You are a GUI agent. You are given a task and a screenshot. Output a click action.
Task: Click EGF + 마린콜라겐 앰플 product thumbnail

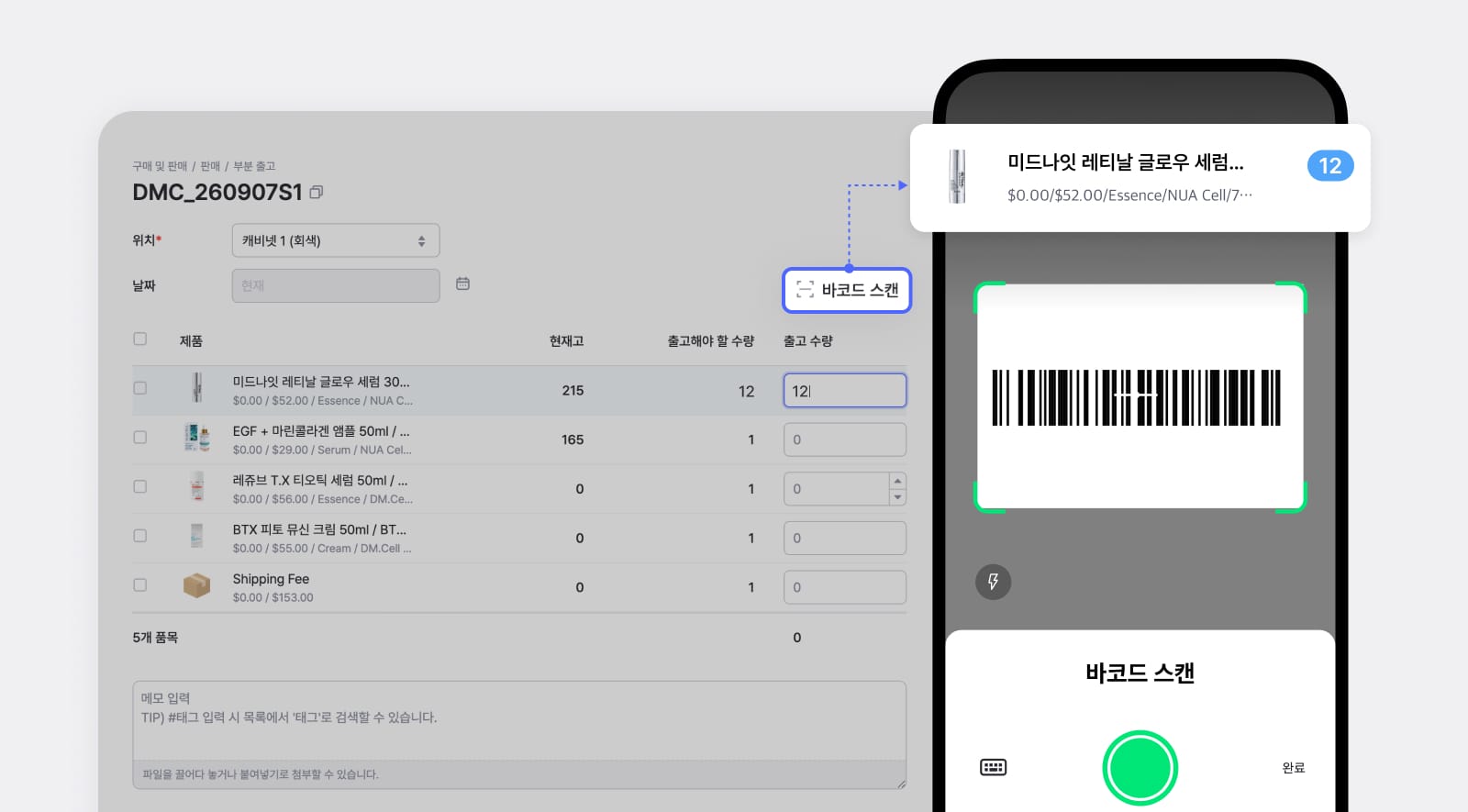coord(196,438)
